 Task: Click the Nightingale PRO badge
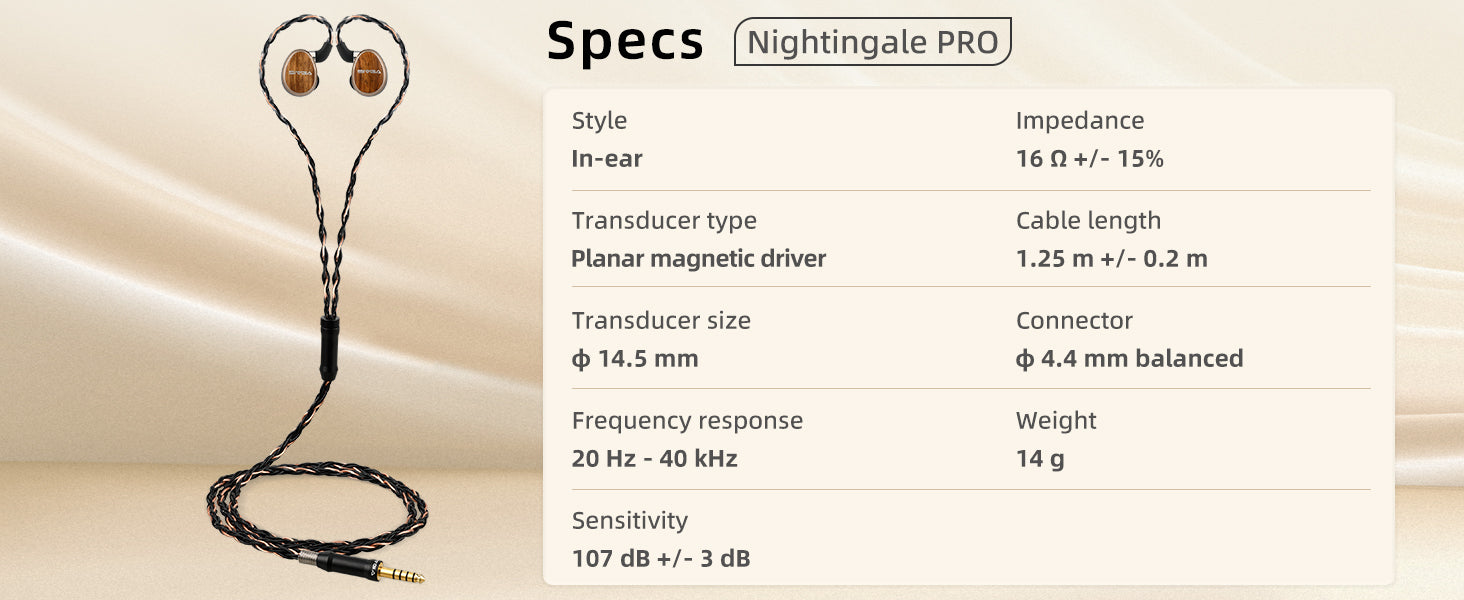[x=872, y=42]
